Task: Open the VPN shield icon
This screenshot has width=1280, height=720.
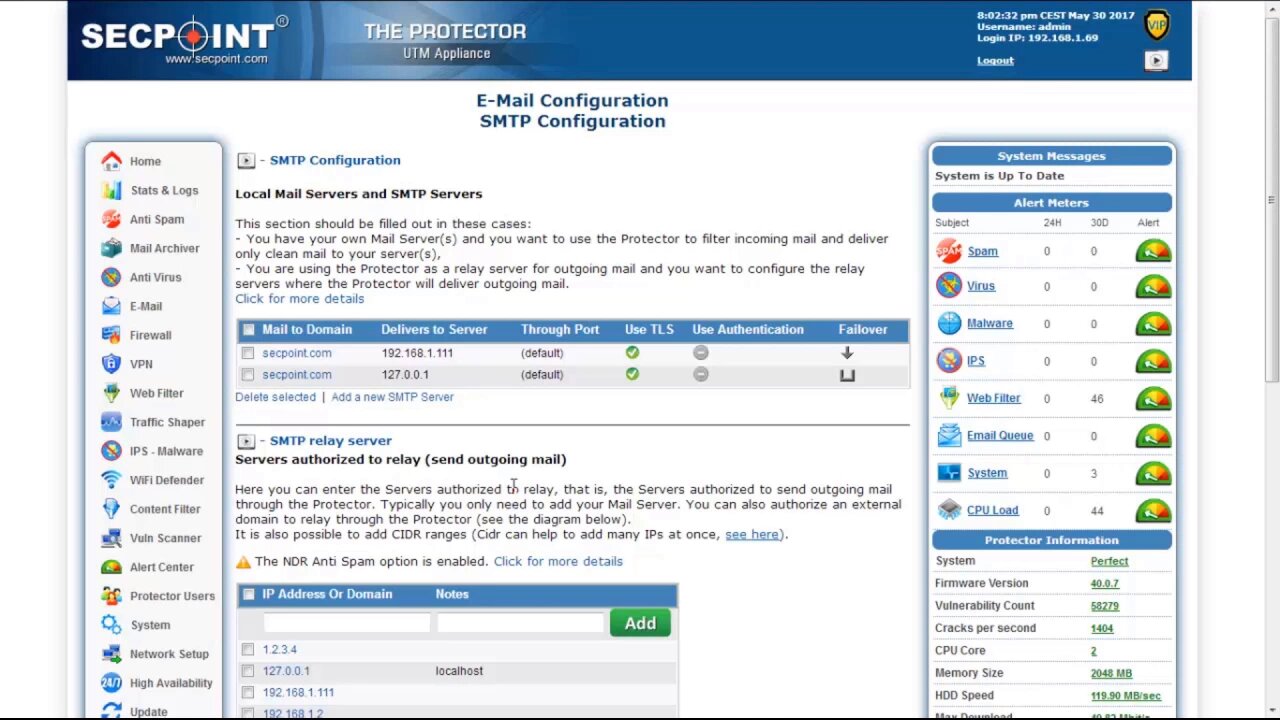Action: click(x=111, y=364)
